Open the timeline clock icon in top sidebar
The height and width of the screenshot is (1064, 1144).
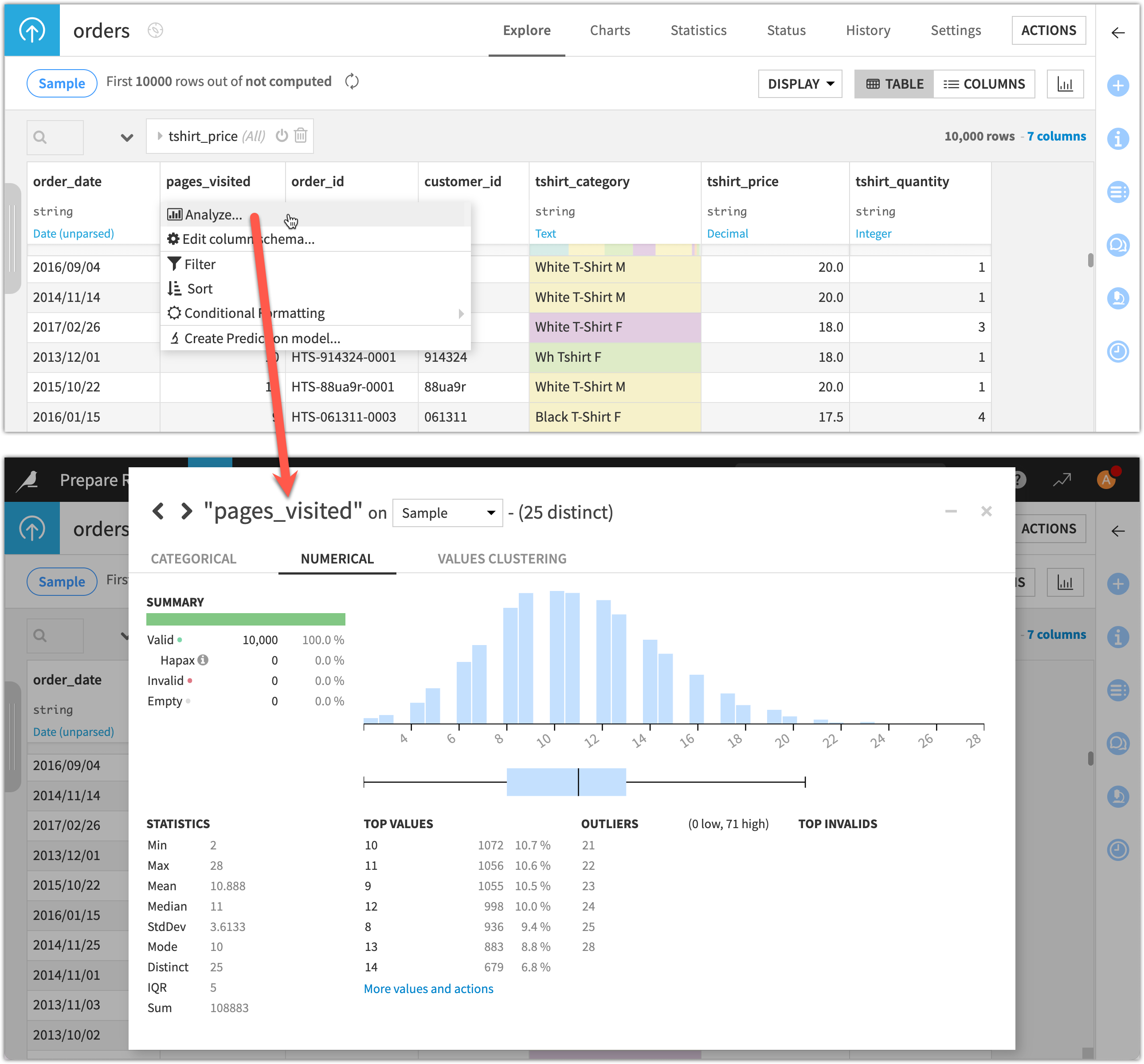click(x=1117, y=351)
